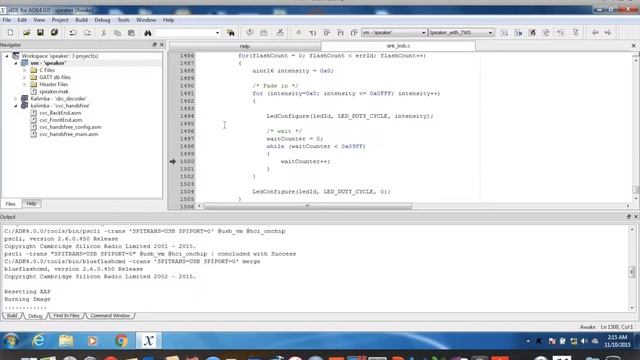Viewport: 640px width, 360px height.
Task: Click the Windows Start button
Action: click(11, 341)
